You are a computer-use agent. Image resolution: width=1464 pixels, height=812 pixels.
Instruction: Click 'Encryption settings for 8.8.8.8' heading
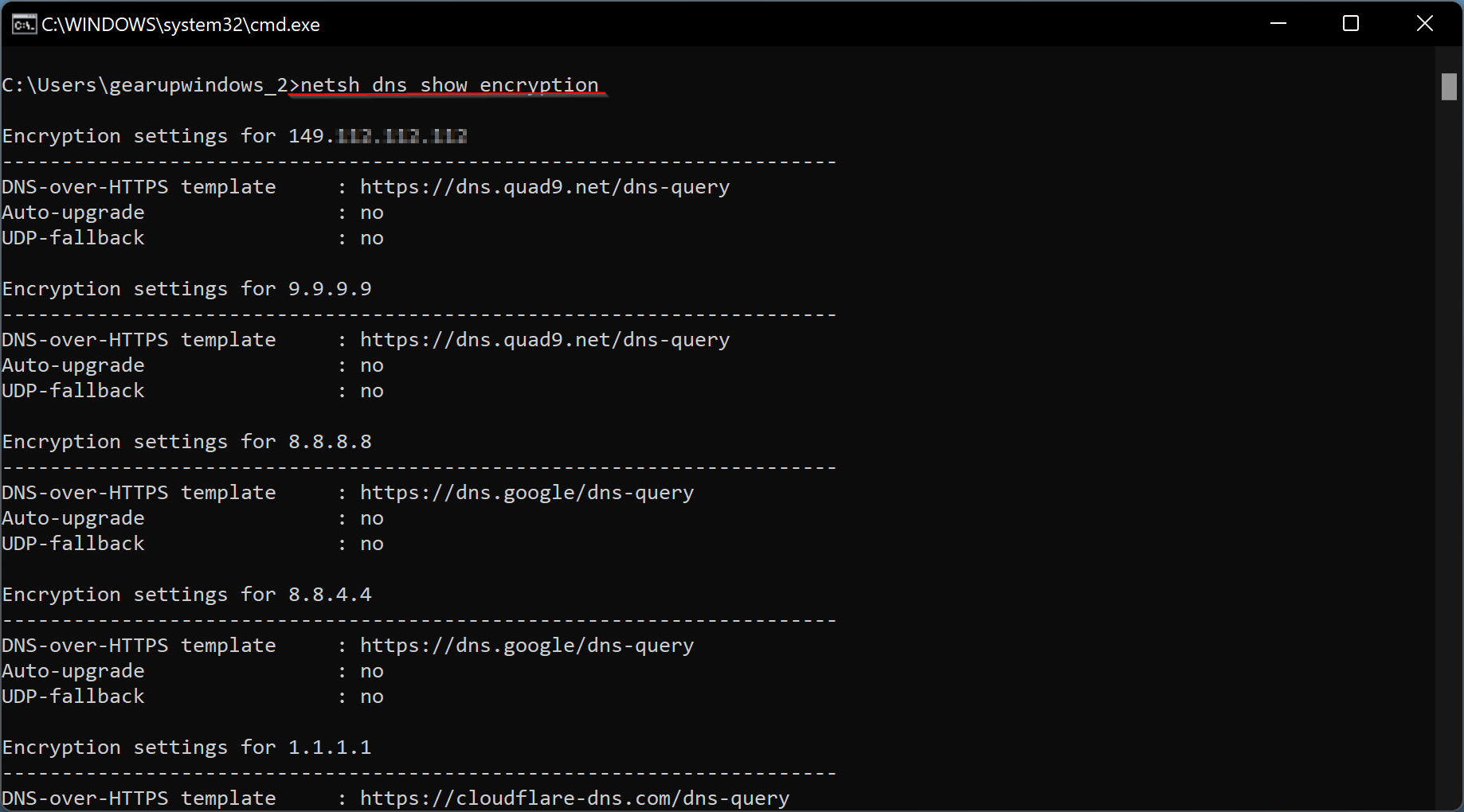[187, 442]
